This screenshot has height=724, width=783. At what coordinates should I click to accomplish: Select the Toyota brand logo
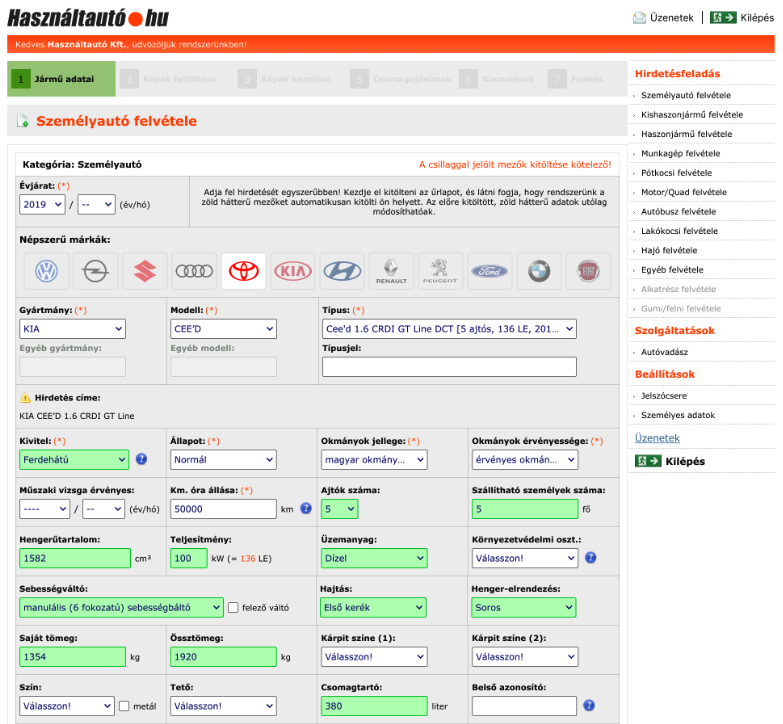pyautogui.click(x=243, y=271)
